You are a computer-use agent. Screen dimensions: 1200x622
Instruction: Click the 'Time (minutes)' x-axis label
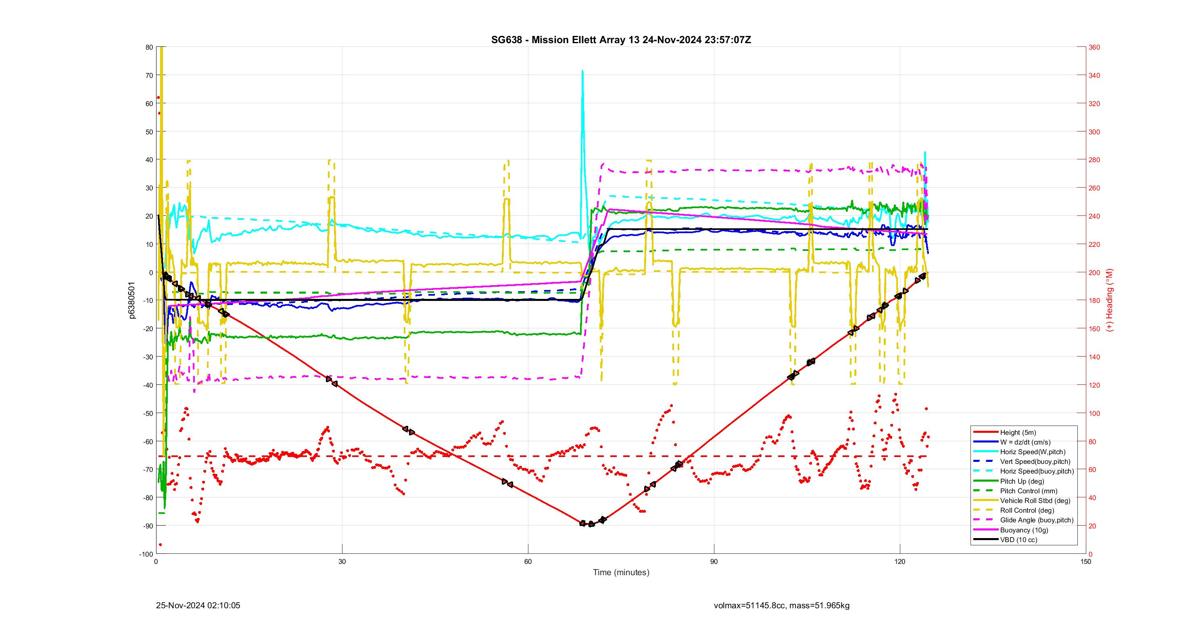621,573
